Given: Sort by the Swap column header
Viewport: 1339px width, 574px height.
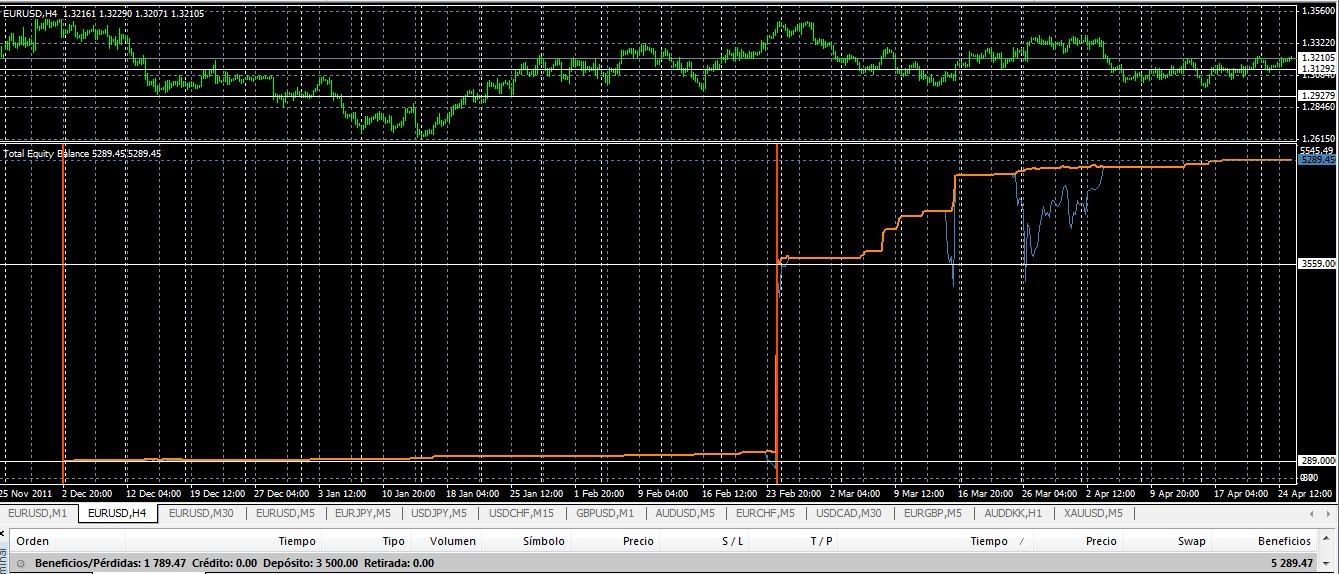Looking at the screenshot, I should point(1192,541).
